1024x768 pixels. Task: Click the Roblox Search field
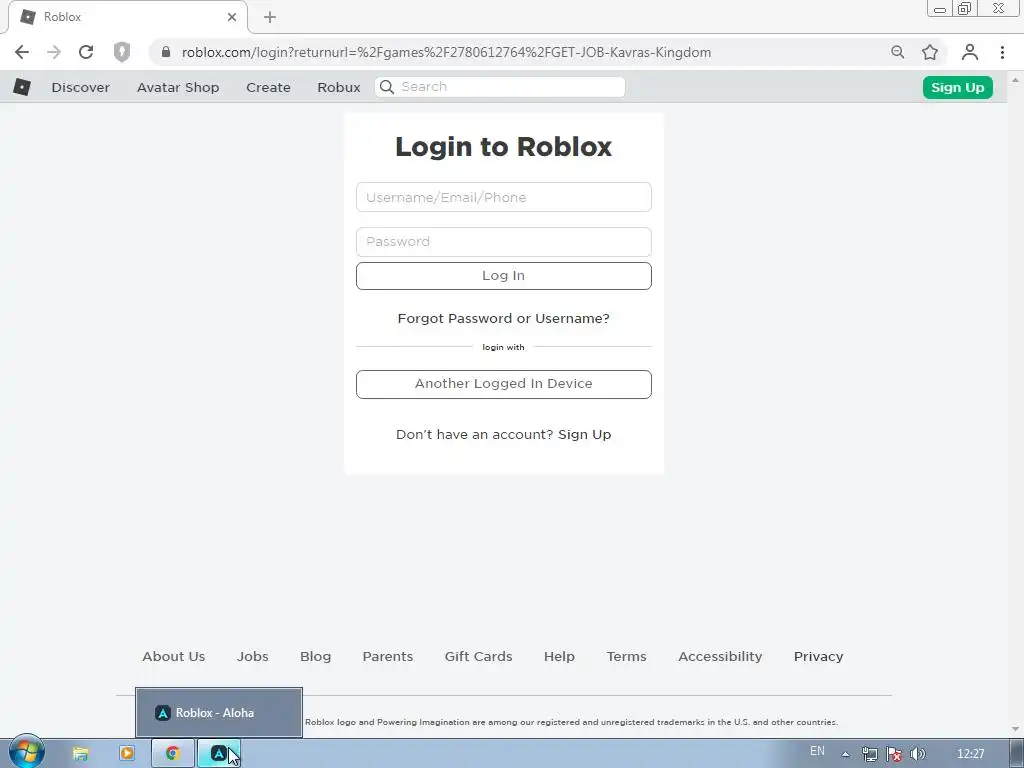pyautogui.click(x=500, y=87)
